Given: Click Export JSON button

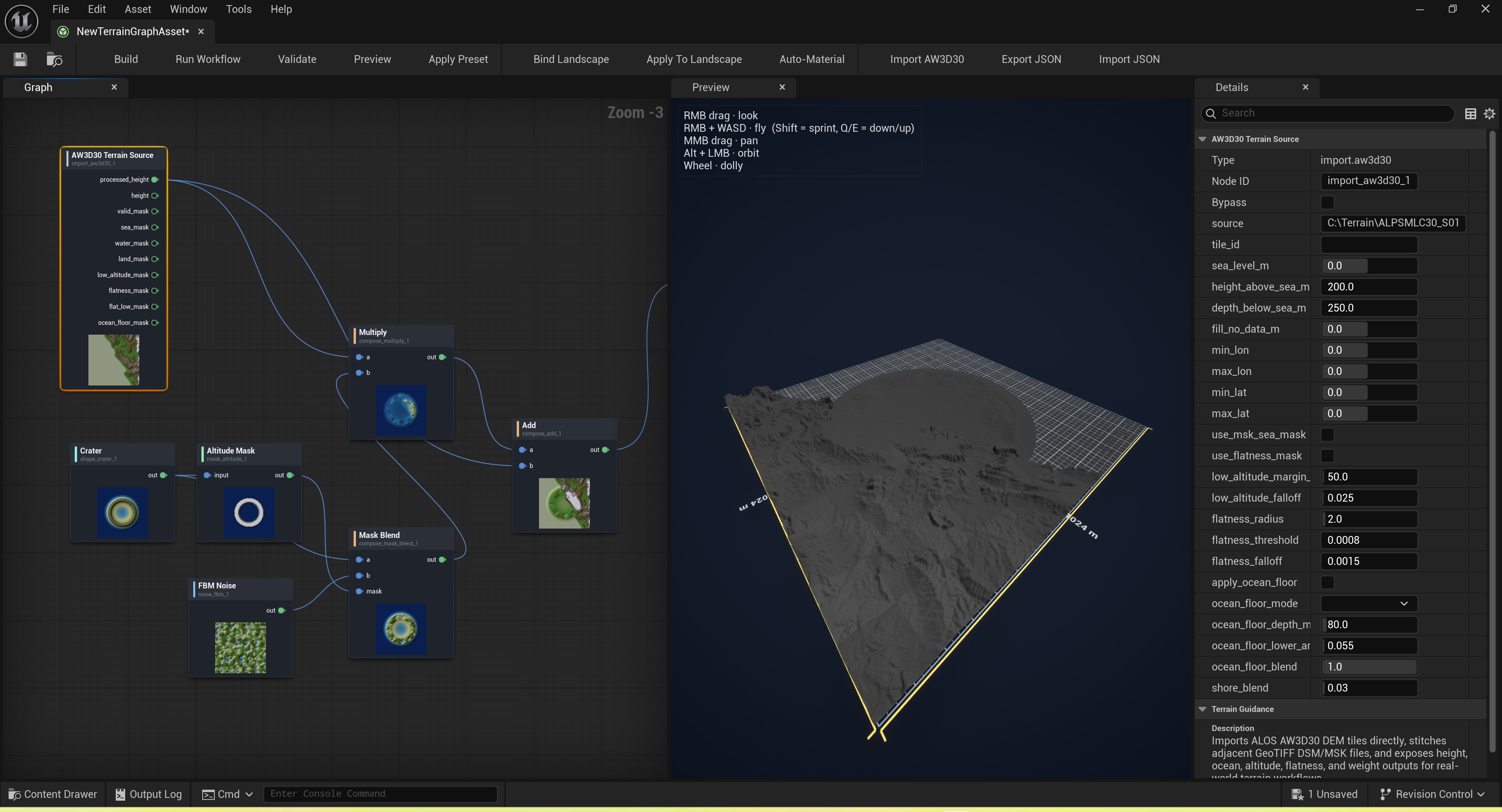Looking at the screenshot, I should coord(1031,59).
